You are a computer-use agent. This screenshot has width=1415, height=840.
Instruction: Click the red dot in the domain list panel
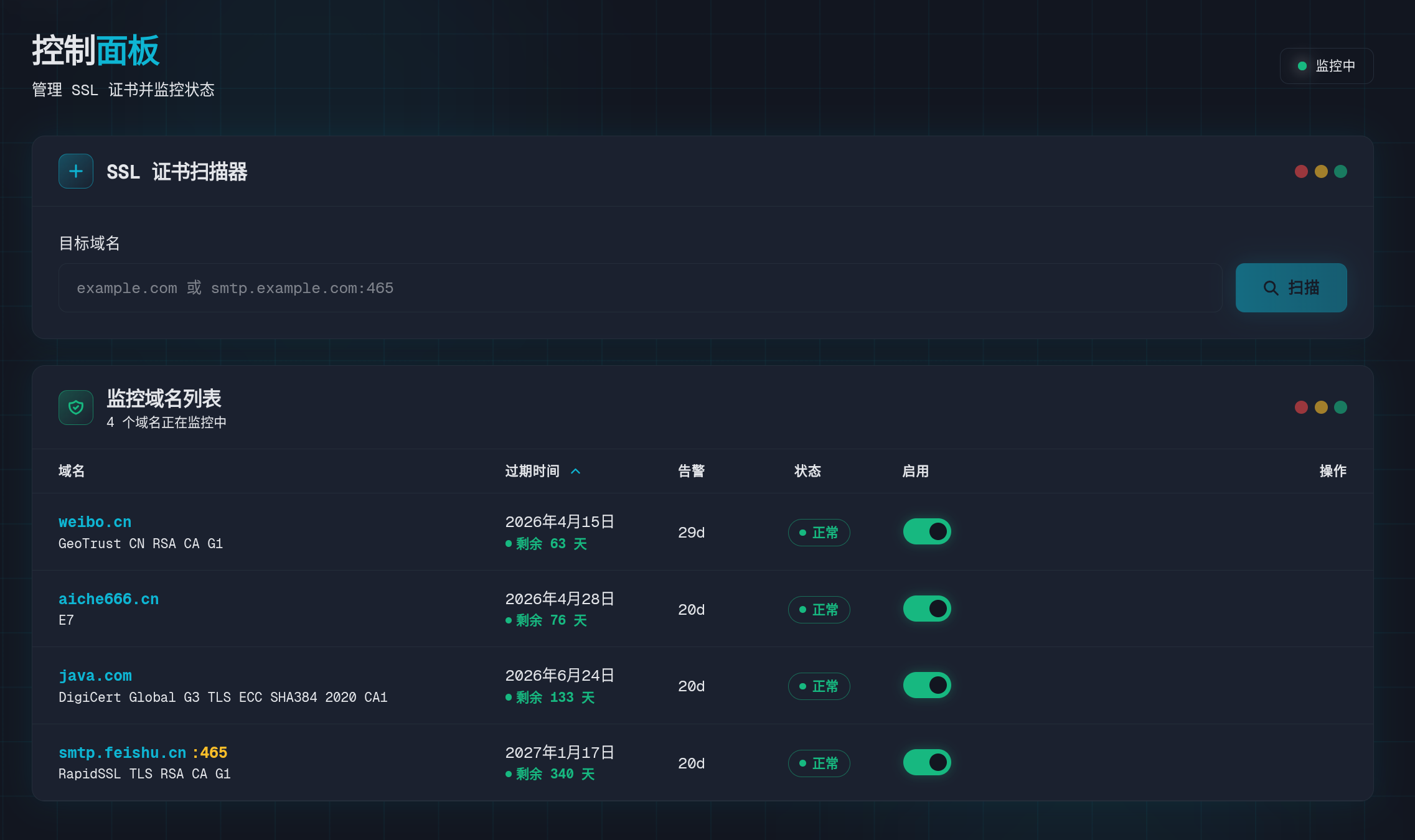[x=1301, y=407]
